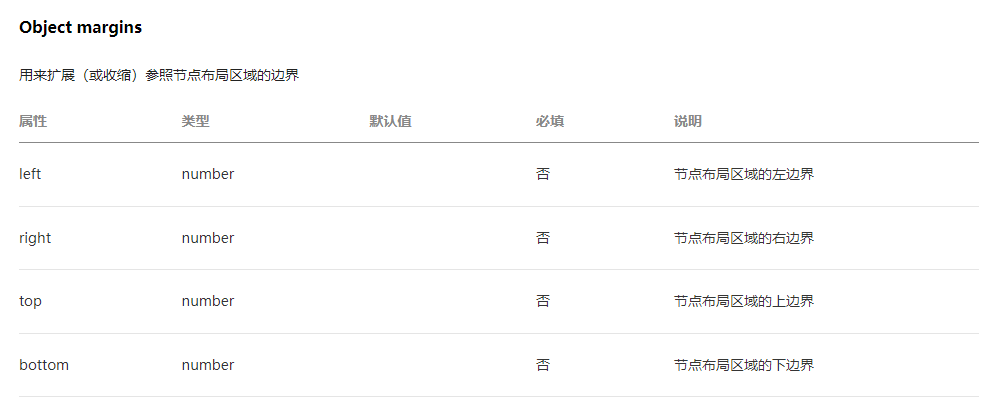Click the 上边界 description text
The image size is (988, 400).
click(x=743, y=301)
